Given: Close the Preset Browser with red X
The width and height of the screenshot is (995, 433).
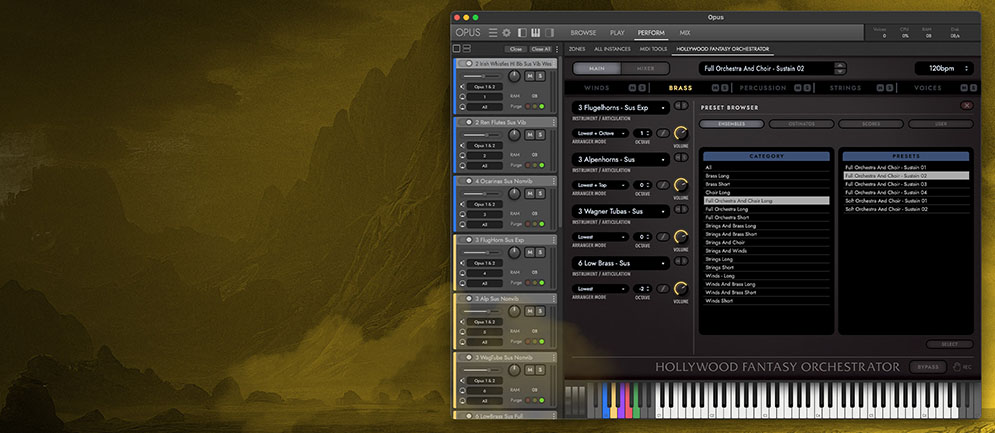Looking at the screenshot, I should pos(966,106).
